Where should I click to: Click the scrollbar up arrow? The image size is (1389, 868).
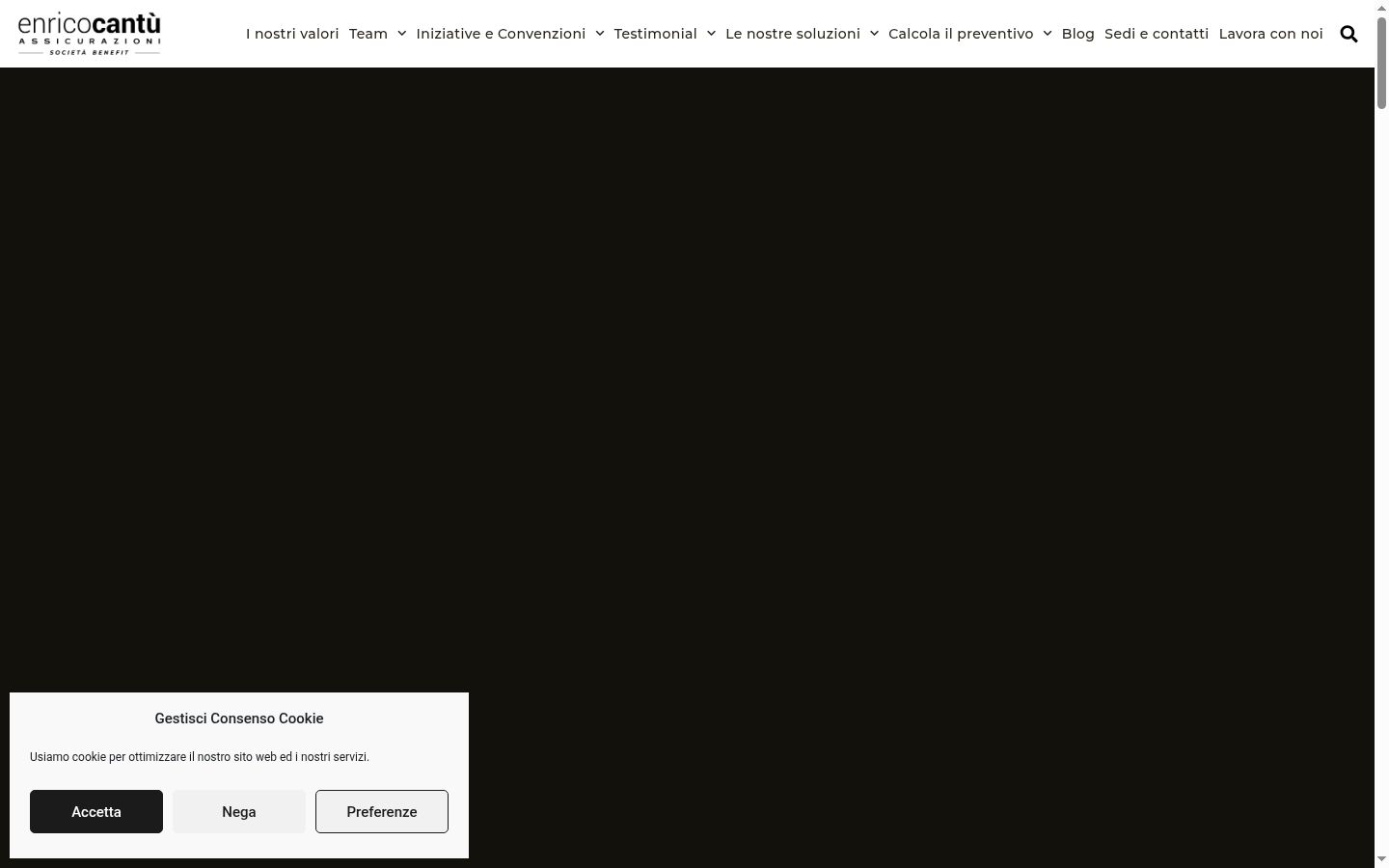coord(1381,8)
